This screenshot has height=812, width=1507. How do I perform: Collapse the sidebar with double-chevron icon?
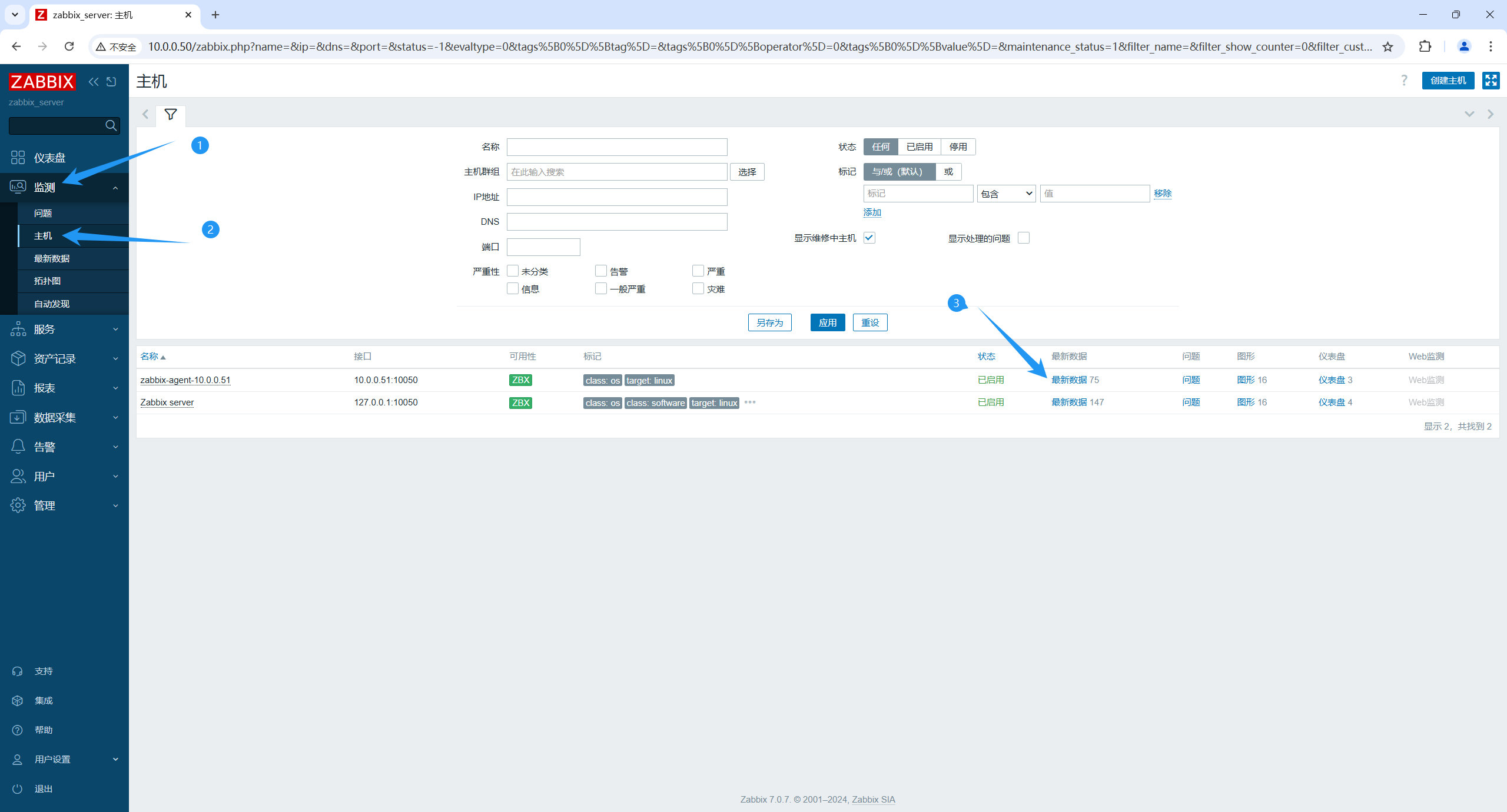point(93,81)
